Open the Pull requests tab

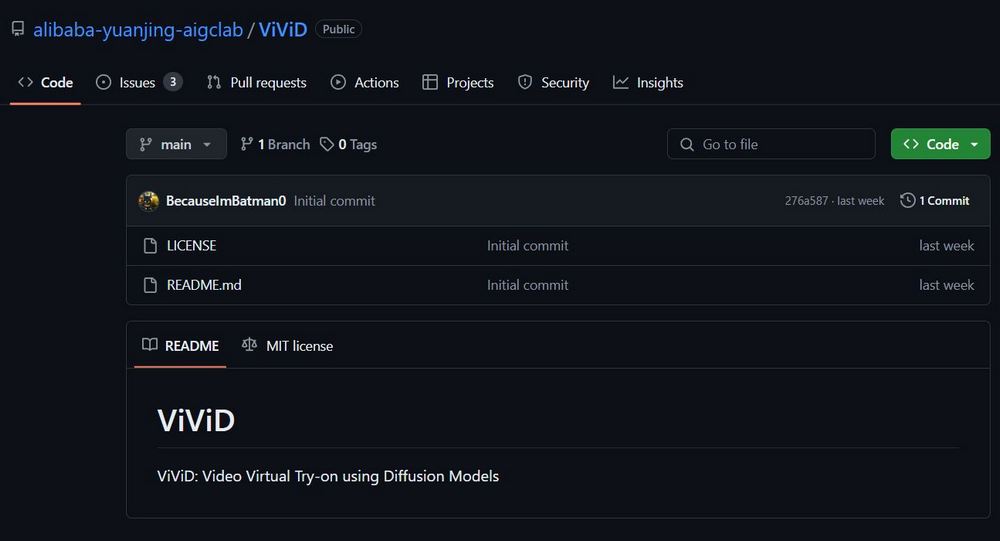point(256,82)
